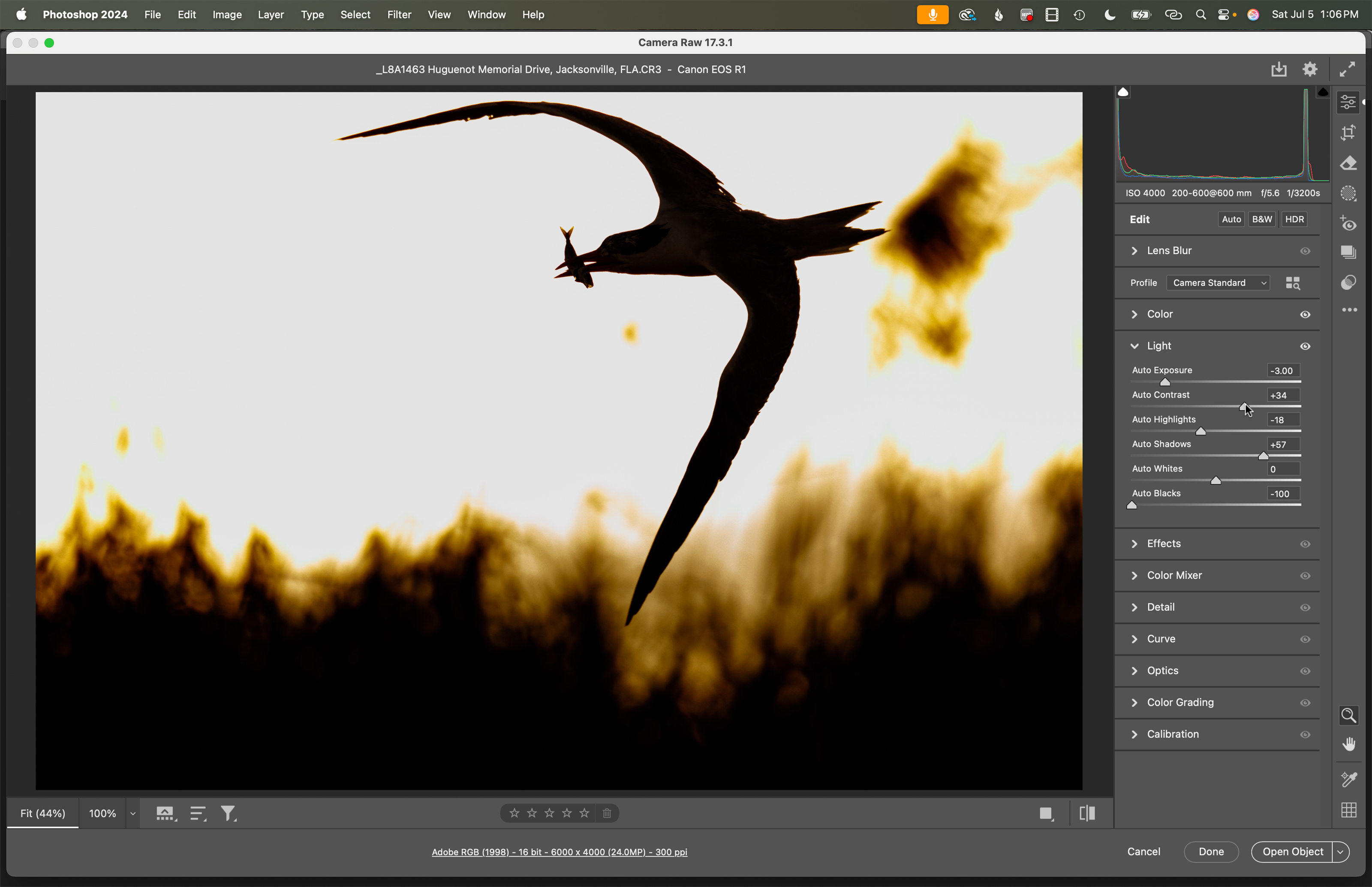This screenshot has height=887, width=1372.
Task: Open the Camera Standard profile dropdown
Action: click(x=1218, y=283)
